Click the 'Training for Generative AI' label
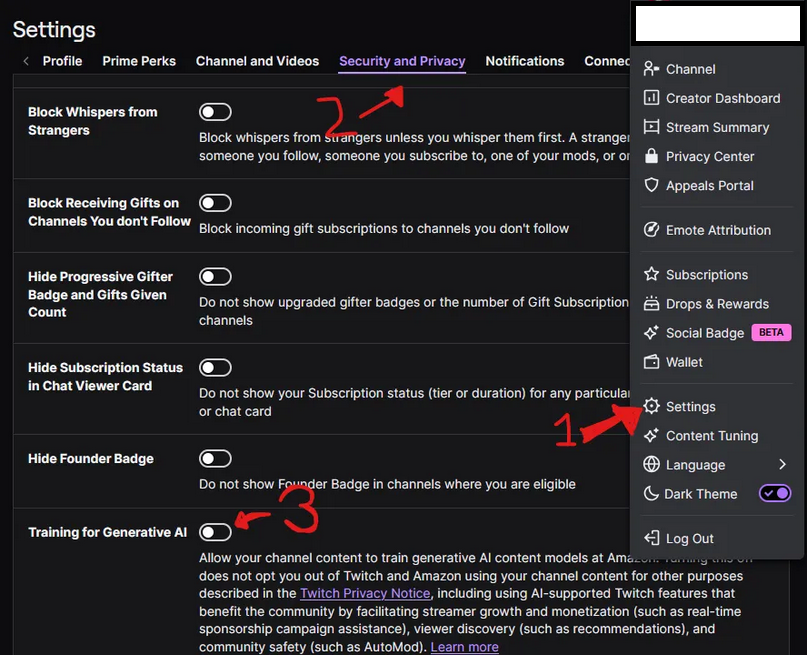Image resolution: width=807 pixels, height=655 pixels. [108, 532]
